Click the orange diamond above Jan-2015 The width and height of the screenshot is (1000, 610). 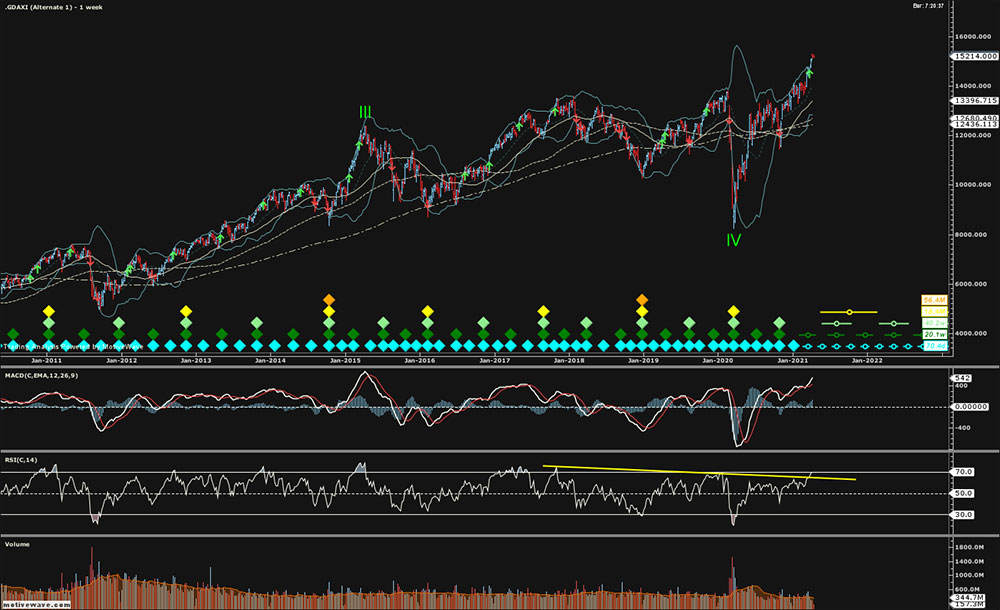[x=328, y=299]
